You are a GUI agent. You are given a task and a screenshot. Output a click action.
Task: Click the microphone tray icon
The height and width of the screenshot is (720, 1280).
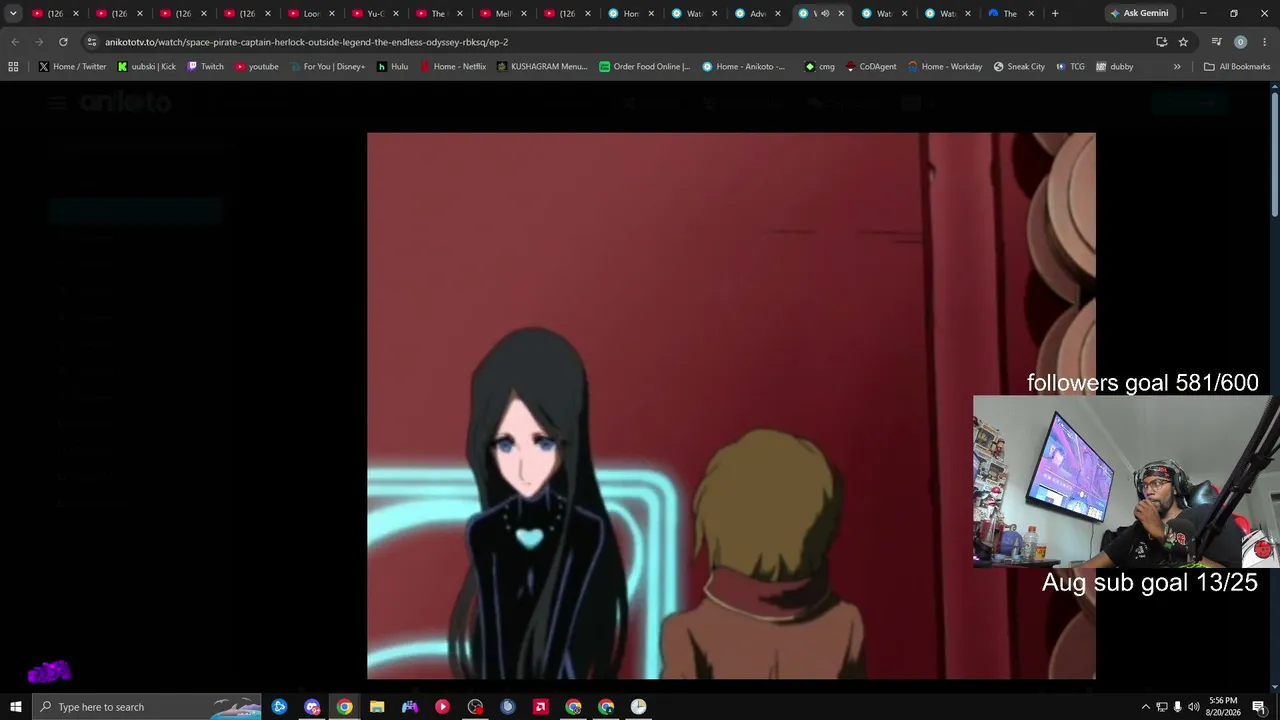[1177, 707]
